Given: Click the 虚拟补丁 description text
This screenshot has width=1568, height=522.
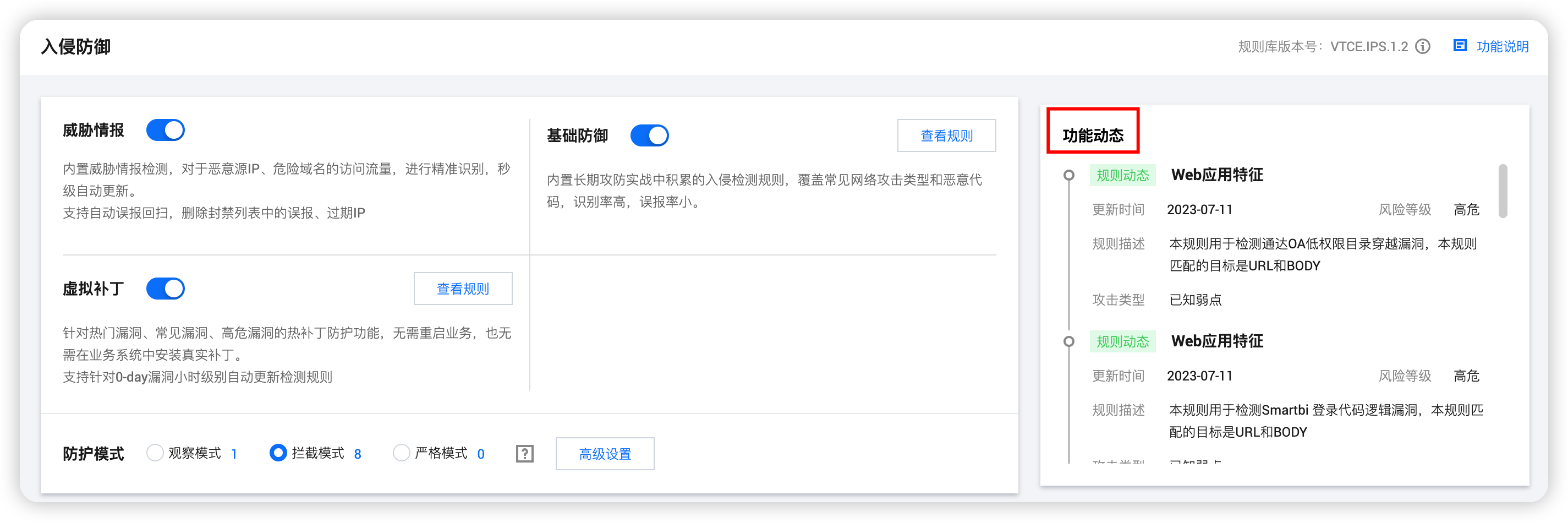Looking at the screenshot, I should tap(287, 355).
